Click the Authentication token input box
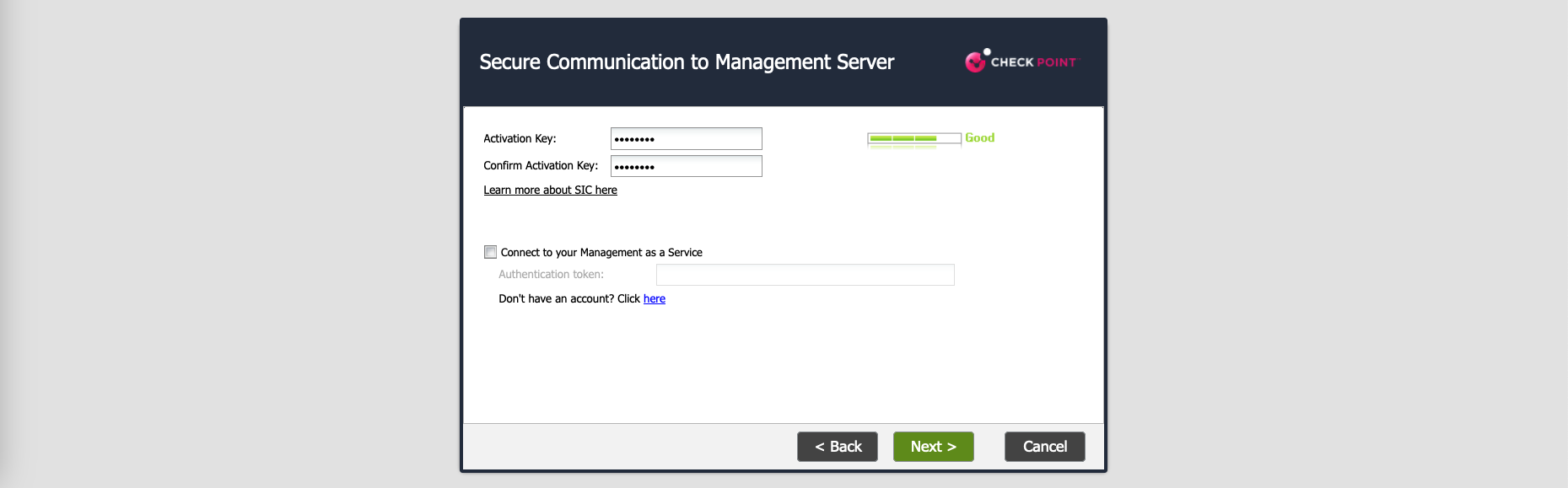 (805, 275)
